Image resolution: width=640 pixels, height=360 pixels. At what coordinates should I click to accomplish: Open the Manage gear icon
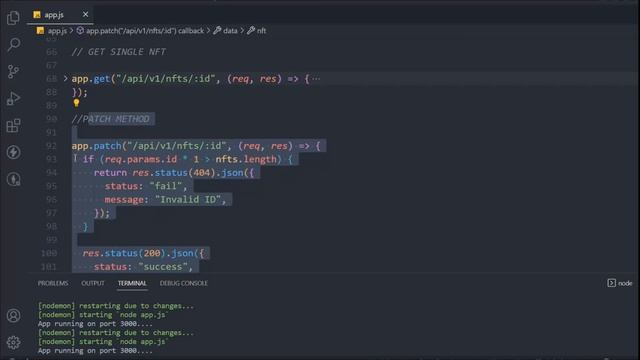coord(13,342)
